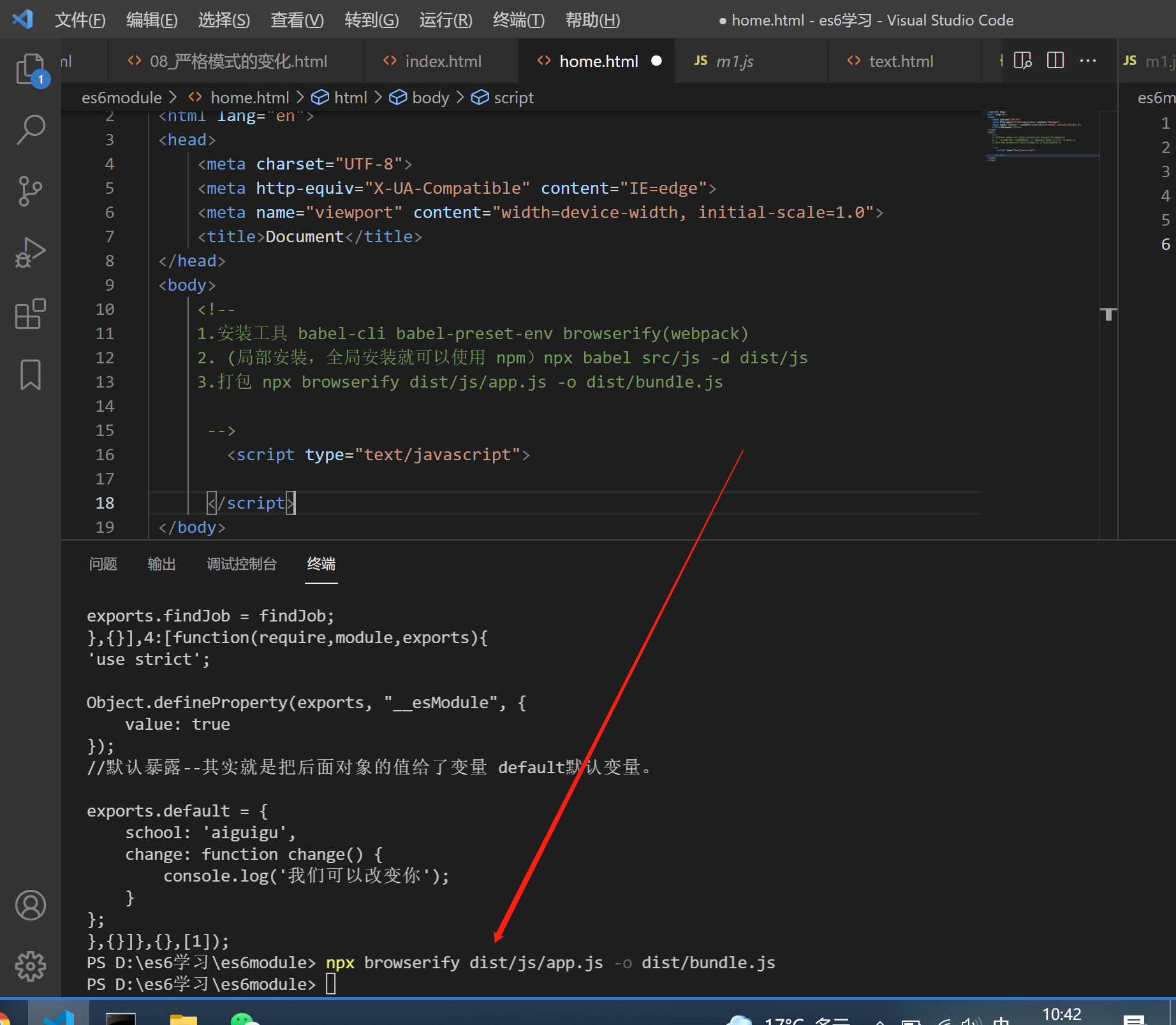Click the npx browserify command in terminal
This screenshot has height=1025, width=1176.
coord(550,962)
